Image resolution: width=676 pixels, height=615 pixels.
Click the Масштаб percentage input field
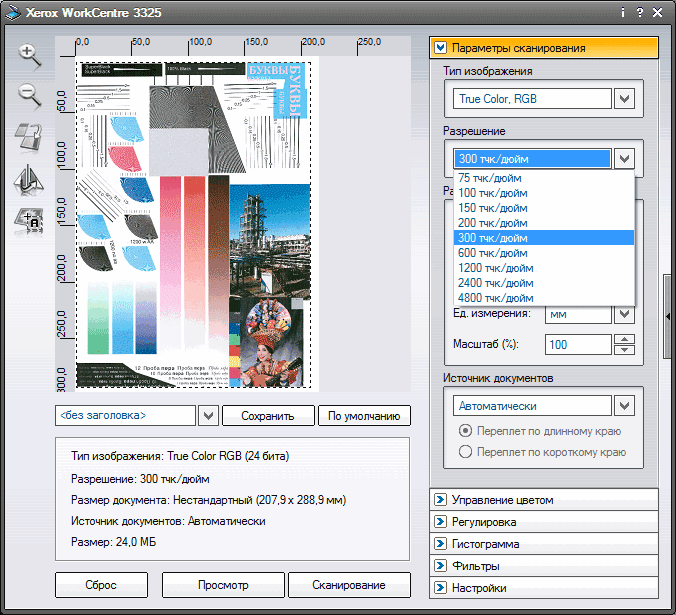(577, 345)
